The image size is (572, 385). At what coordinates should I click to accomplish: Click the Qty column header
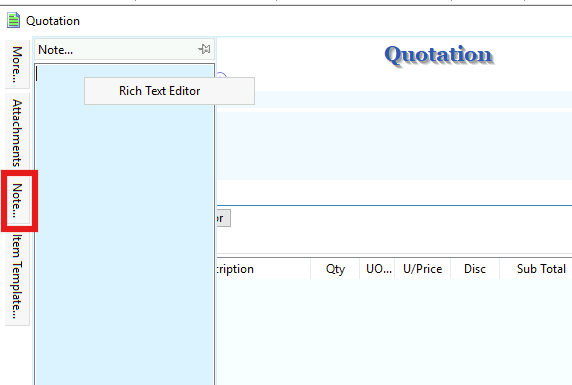tap(335, 269)
